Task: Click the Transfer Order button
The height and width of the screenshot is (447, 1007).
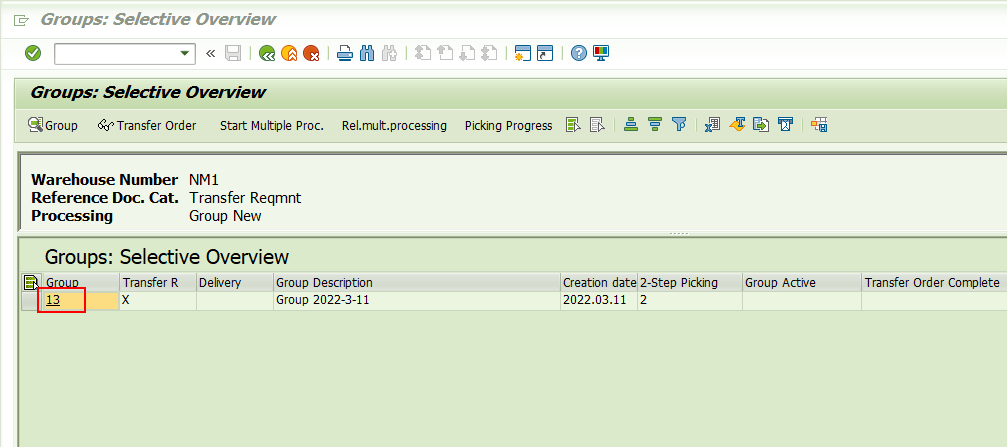Action: (147, 125)
